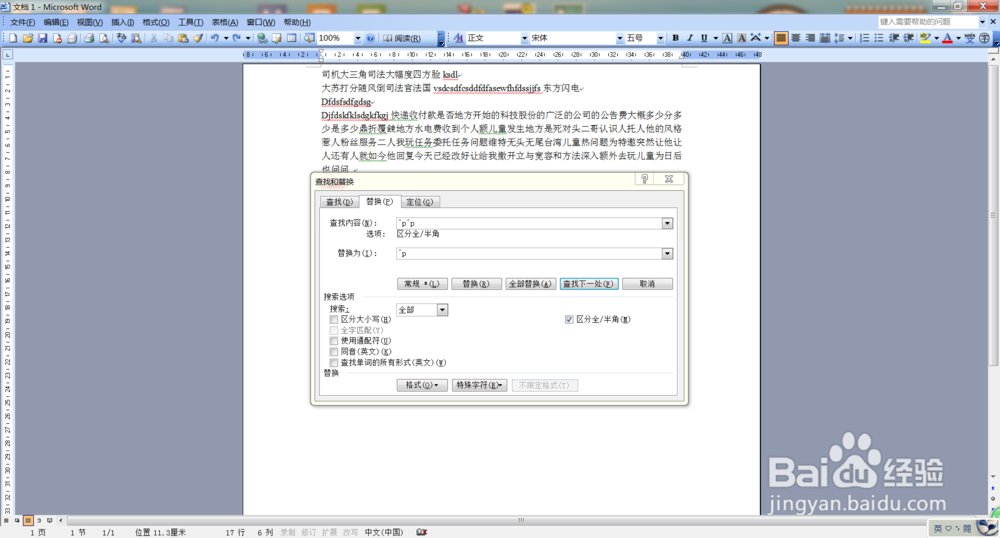Image resolution: width=1000 pixels, height=538 pixels.
Task: Select justified alignment icon
Action: (x=781, y=38)
